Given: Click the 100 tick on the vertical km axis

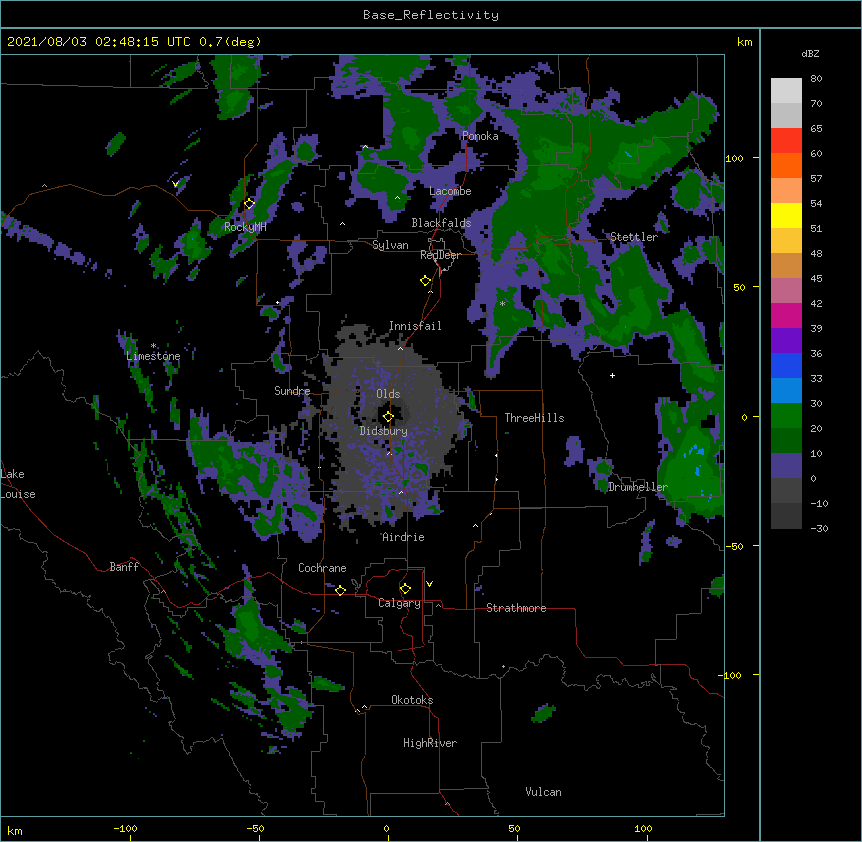Looking at the screenshot, I should pos(734,158).
